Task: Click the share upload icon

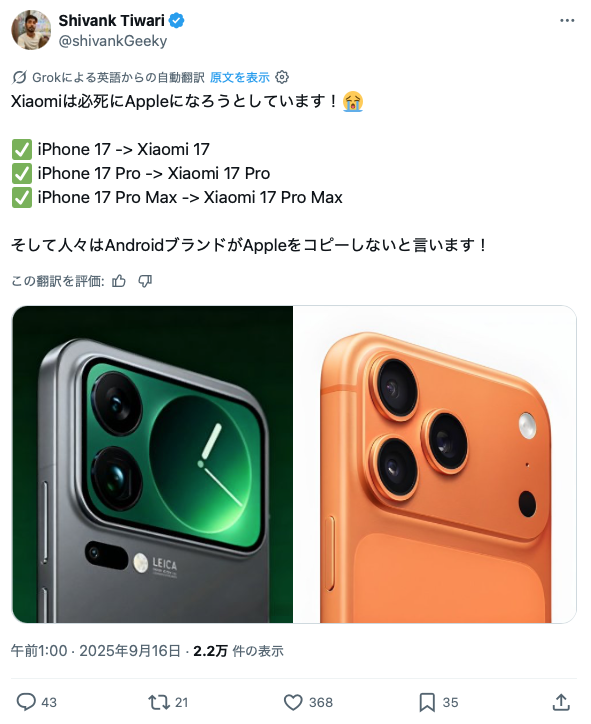Action: [x=561, y=702]
